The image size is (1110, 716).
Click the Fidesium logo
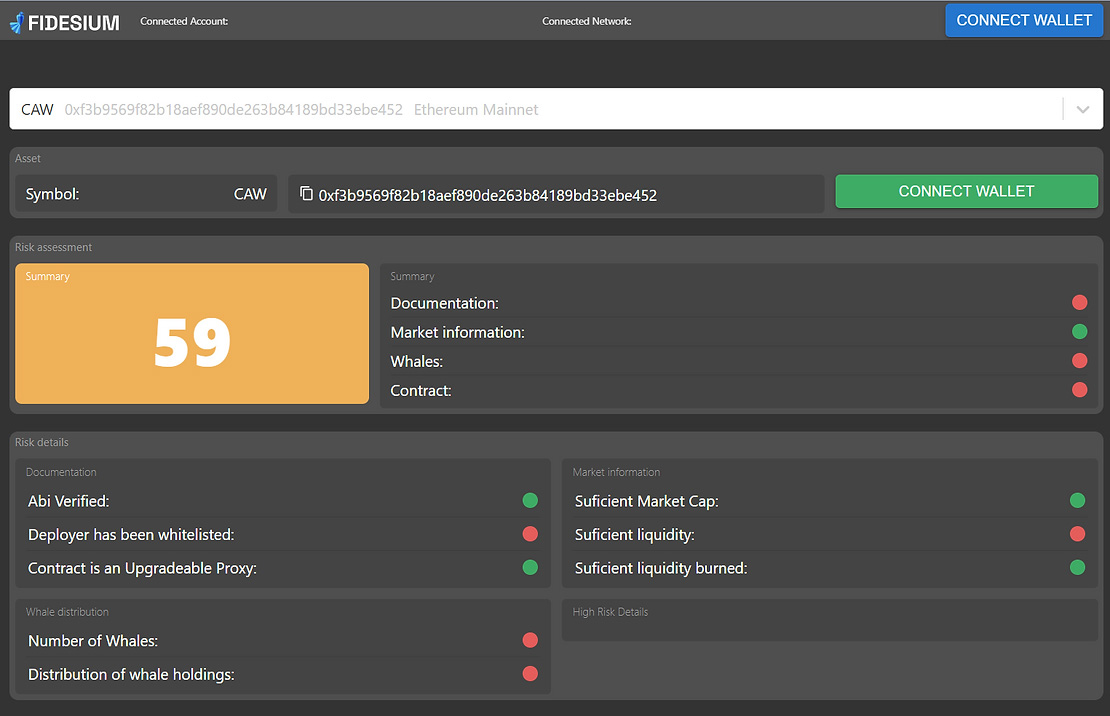(x=64, y=23)
